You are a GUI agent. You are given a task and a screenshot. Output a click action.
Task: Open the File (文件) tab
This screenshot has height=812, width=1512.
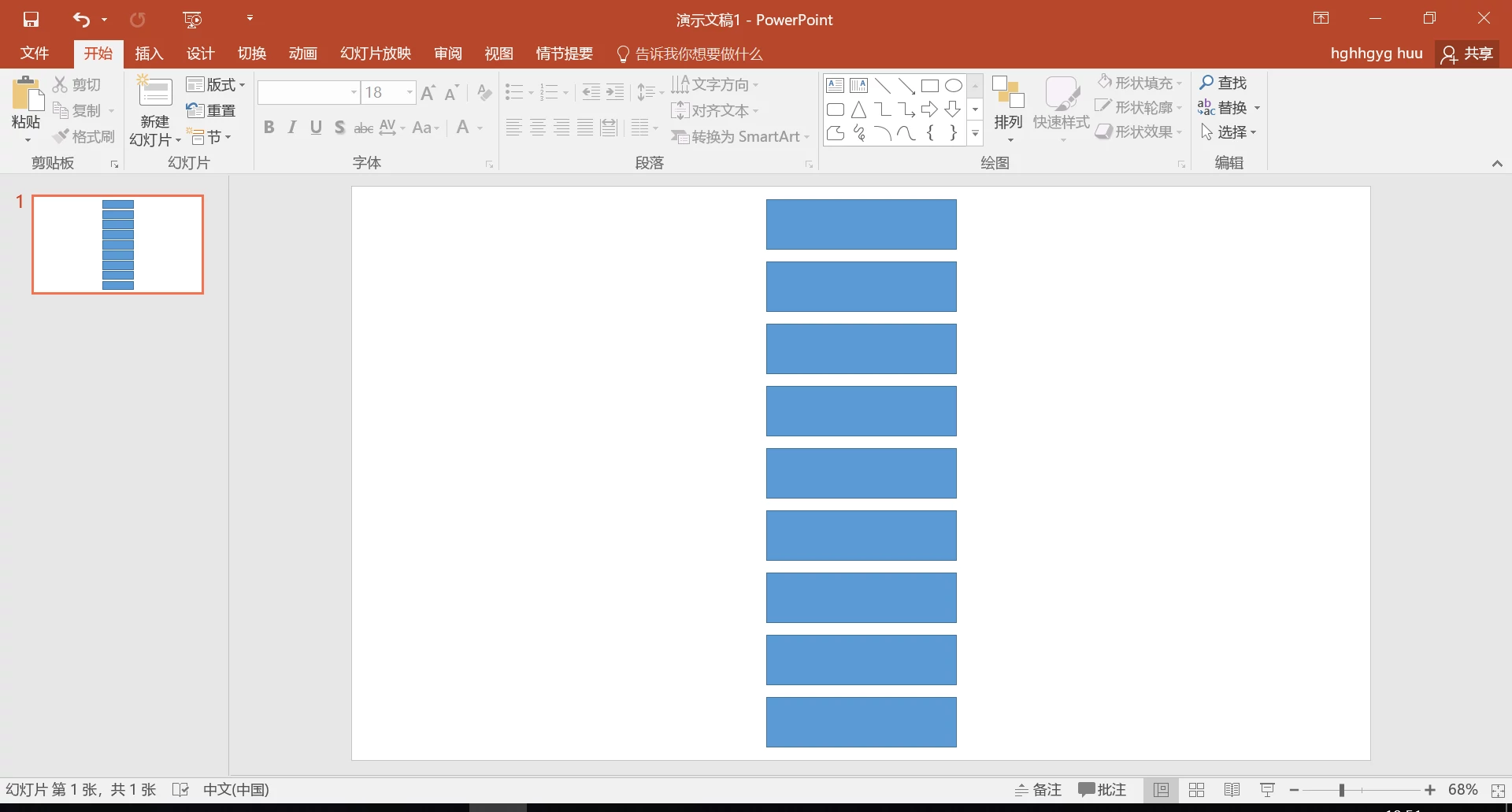[x=35, y=54]
